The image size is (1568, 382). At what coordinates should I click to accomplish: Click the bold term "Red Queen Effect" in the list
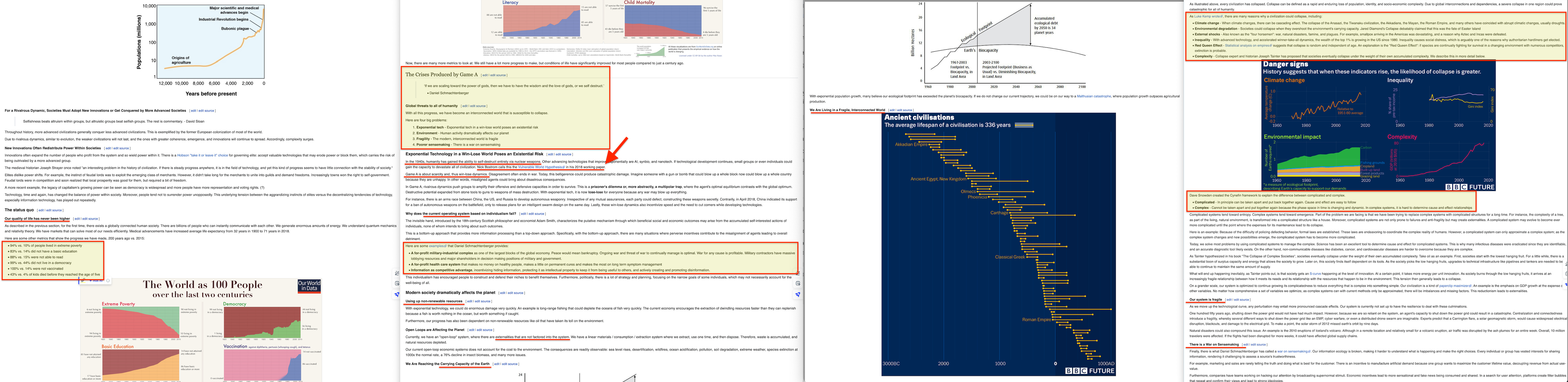[x=1209, y=46]
